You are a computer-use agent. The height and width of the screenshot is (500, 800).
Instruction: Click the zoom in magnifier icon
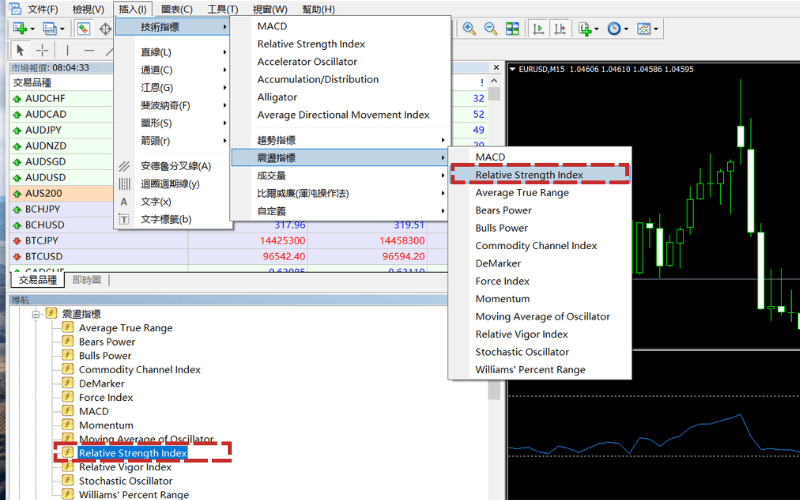tap(469, 29)
